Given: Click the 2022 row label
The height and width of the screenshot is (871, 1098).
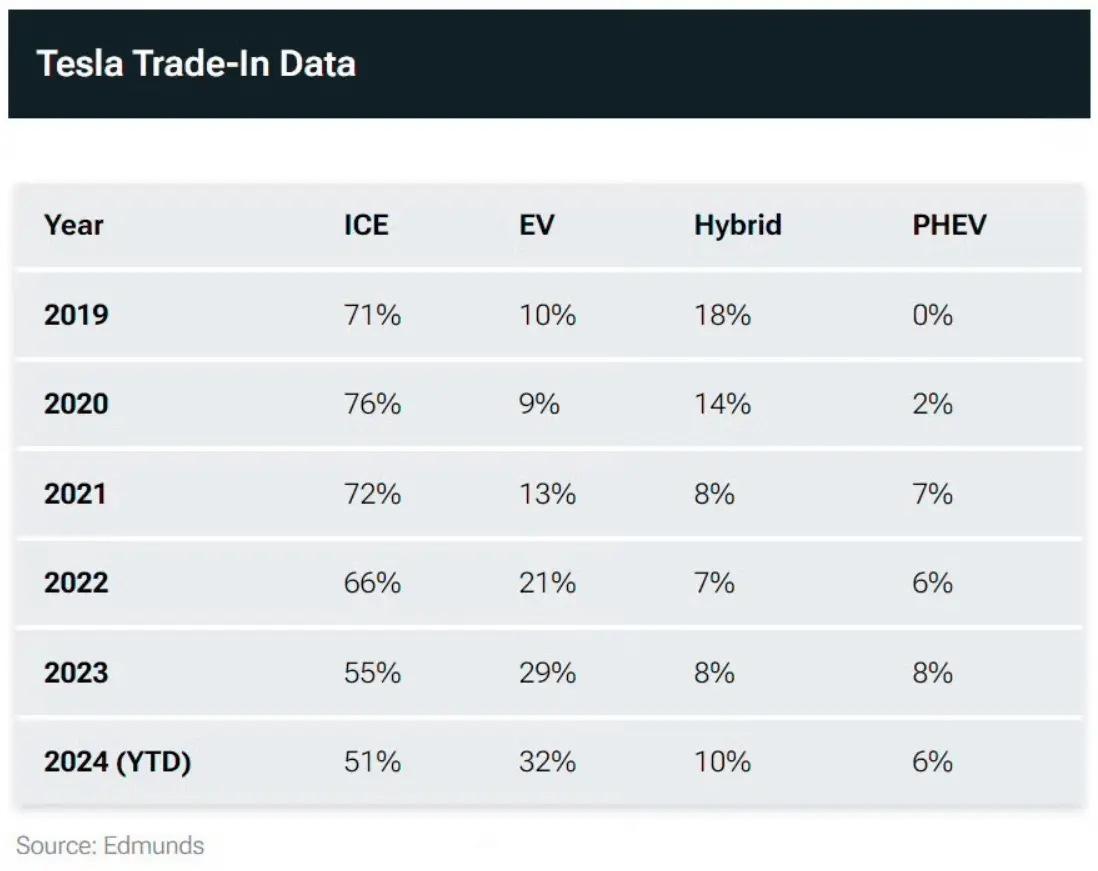Looking at the screenshot, I should pyautogui.click(x=76, y=583).
